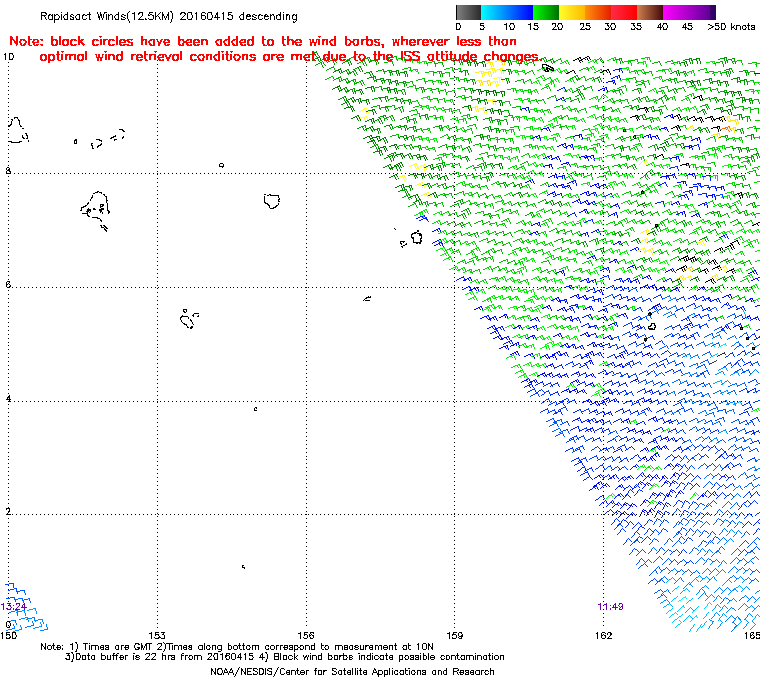This screenshot has width=760, height=688.
Task: Click the longitude '150' axis label
Action: (x=9, y=635)
